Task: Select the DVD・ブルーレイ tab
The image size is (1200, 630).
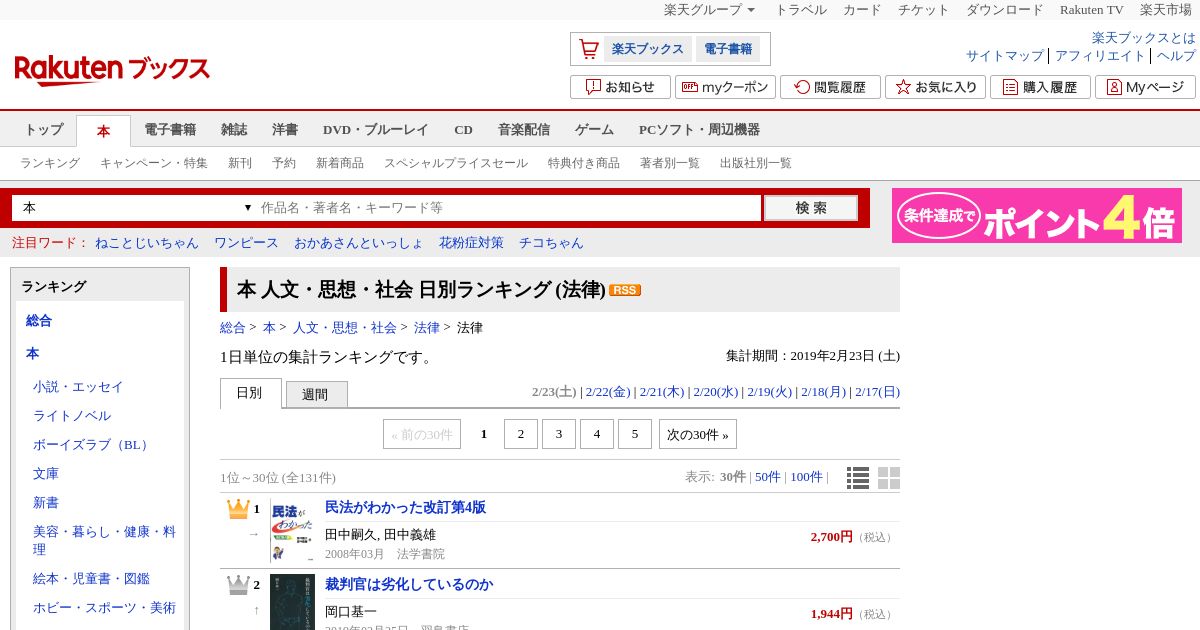Action: (375, 130)
